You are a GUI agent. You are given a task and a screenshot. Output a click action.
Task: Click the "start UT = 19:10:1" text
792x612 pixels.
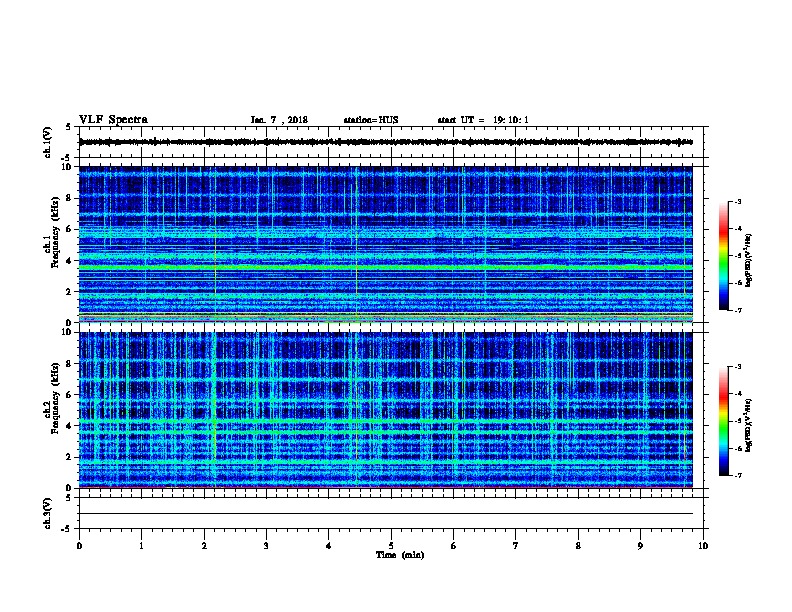click(x=483, y=120)
